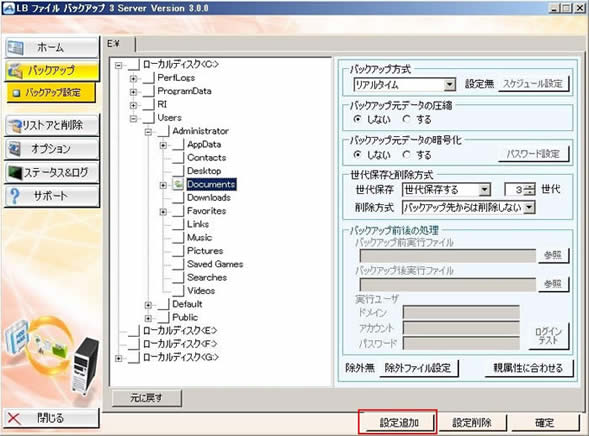
Task: Expand the ローカルディスク<G:> node
Action: (x=119, y=358)
